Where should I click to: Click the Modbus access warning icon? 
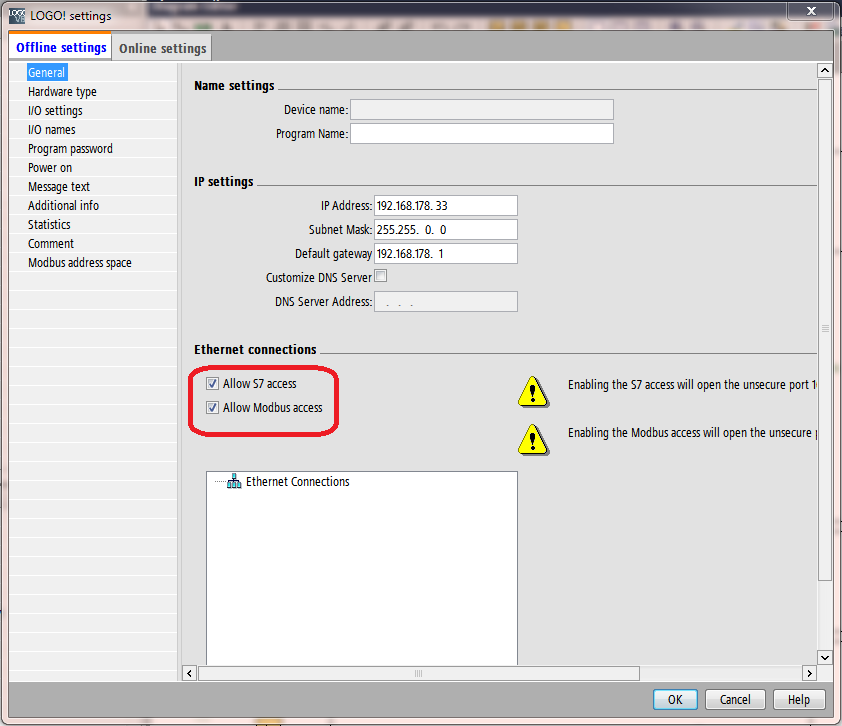[x=533, y=440]
